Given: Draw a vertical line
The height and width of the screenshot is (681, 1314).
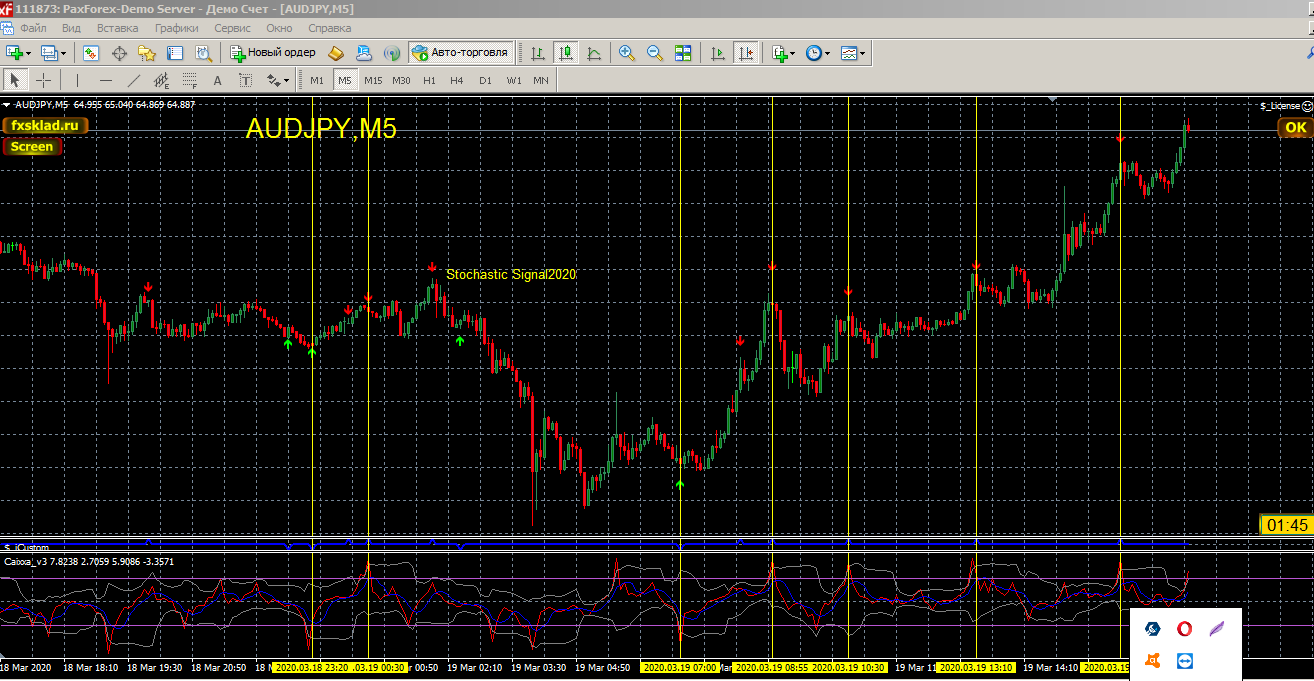Looking at the screenshot, I should click(78, 80).
